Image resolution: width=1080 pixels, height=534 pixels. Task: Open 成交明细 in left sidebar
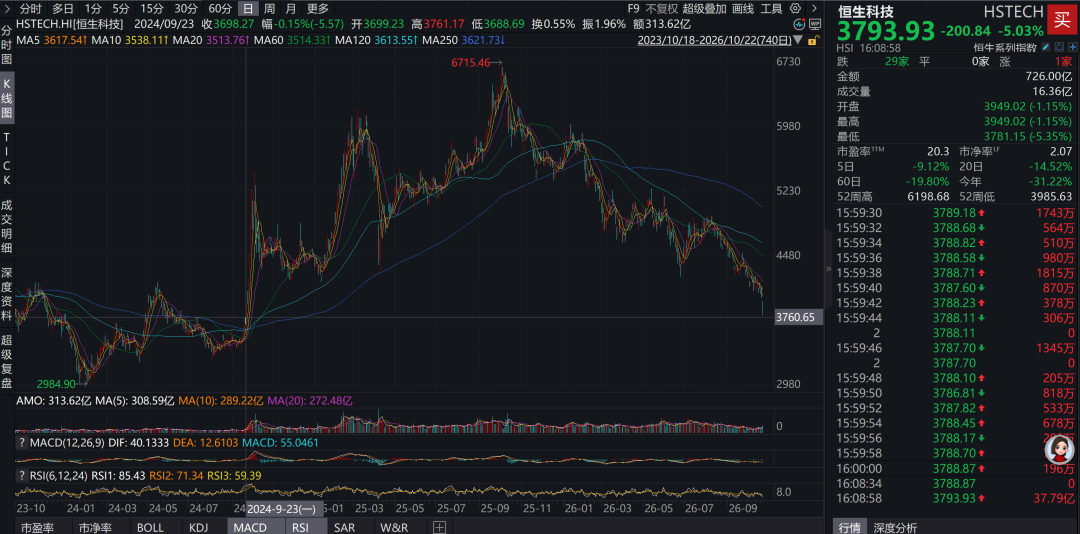pos(6,225)
